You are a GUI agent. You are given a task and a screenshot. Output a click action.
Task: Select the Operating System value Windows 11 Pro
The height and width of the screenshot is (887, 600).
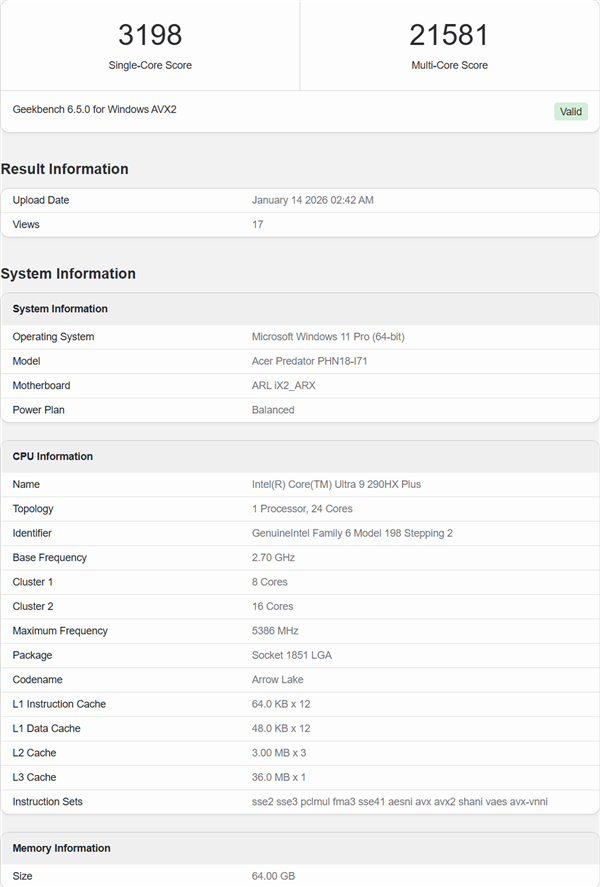[330, 337]
